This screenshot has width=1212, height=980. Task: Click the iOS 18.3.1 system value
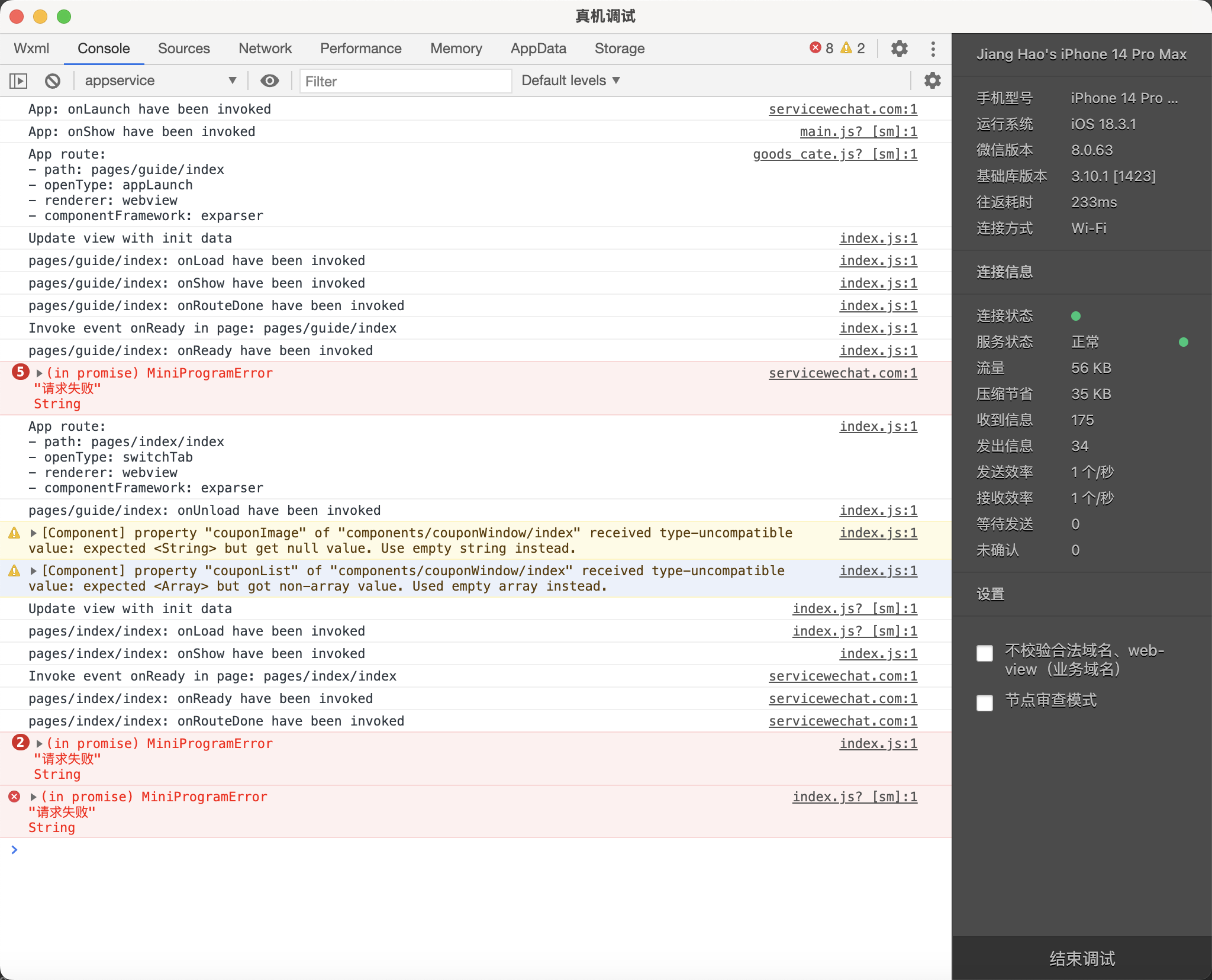[1103, 124]
